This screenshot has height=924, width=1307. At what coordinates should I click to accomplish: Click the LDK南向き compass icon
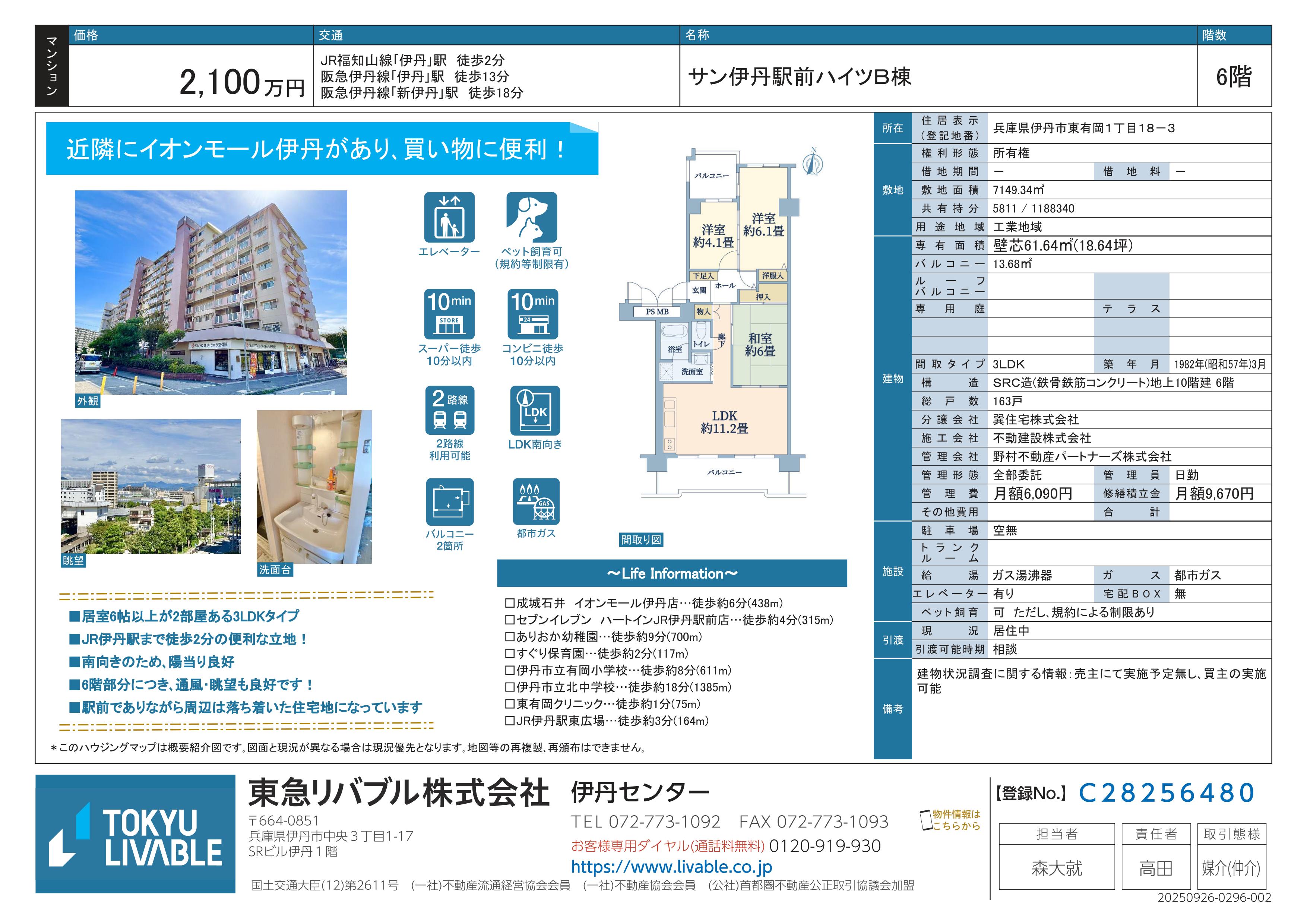pyautogui.click(x=535, y=411)
